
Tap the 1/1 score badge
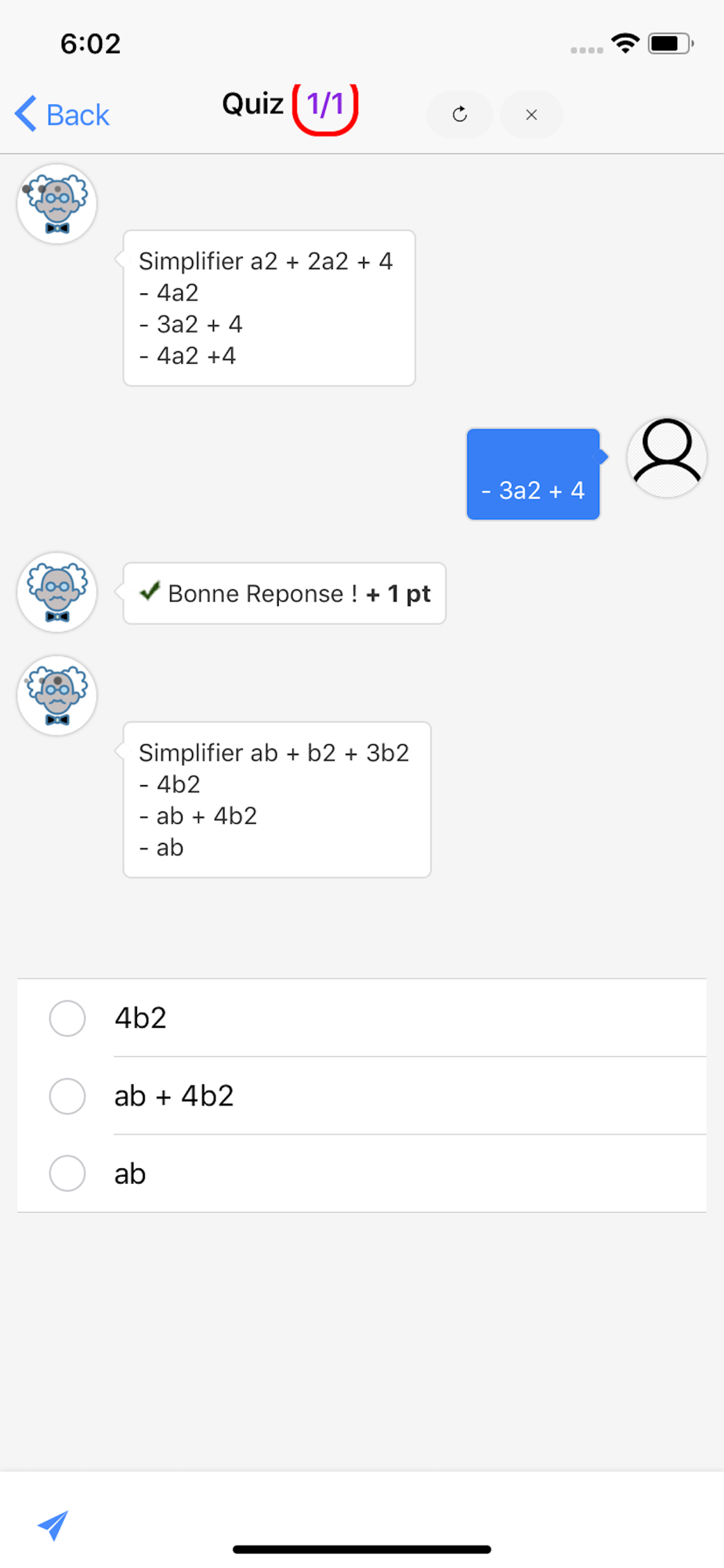(x=325, y=104)
